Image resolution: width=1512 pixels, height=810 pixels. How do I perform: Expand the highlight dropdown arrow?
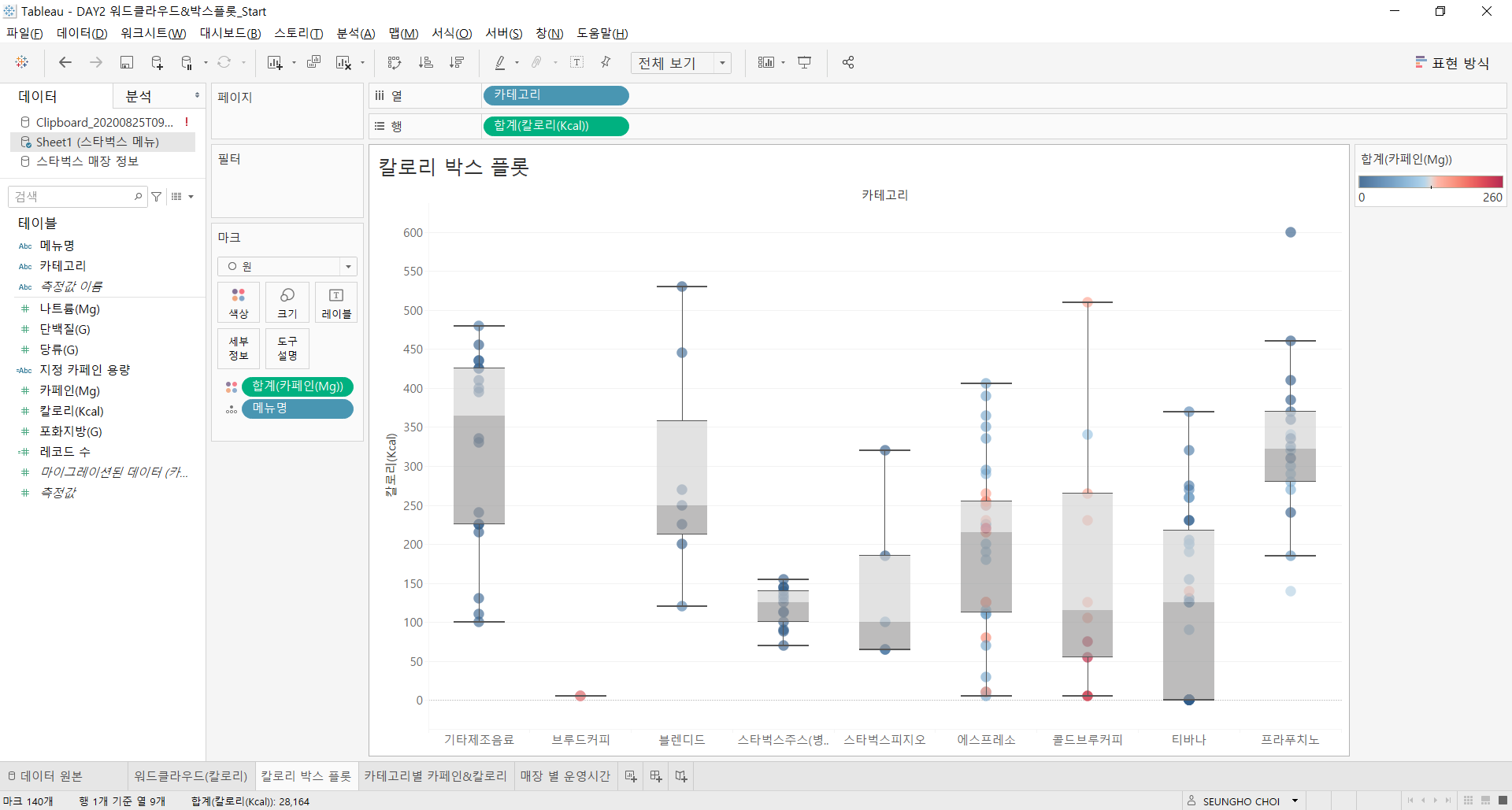[x=517, y=63]
